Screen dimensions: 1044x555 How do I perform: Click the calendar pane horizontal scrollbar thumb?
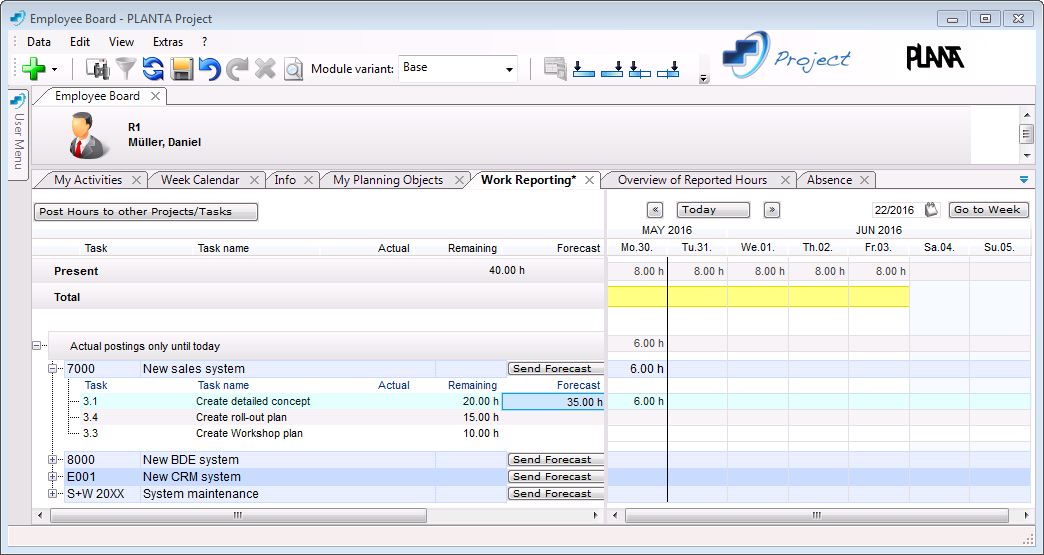pyautogui.click(x=818, y=516)
